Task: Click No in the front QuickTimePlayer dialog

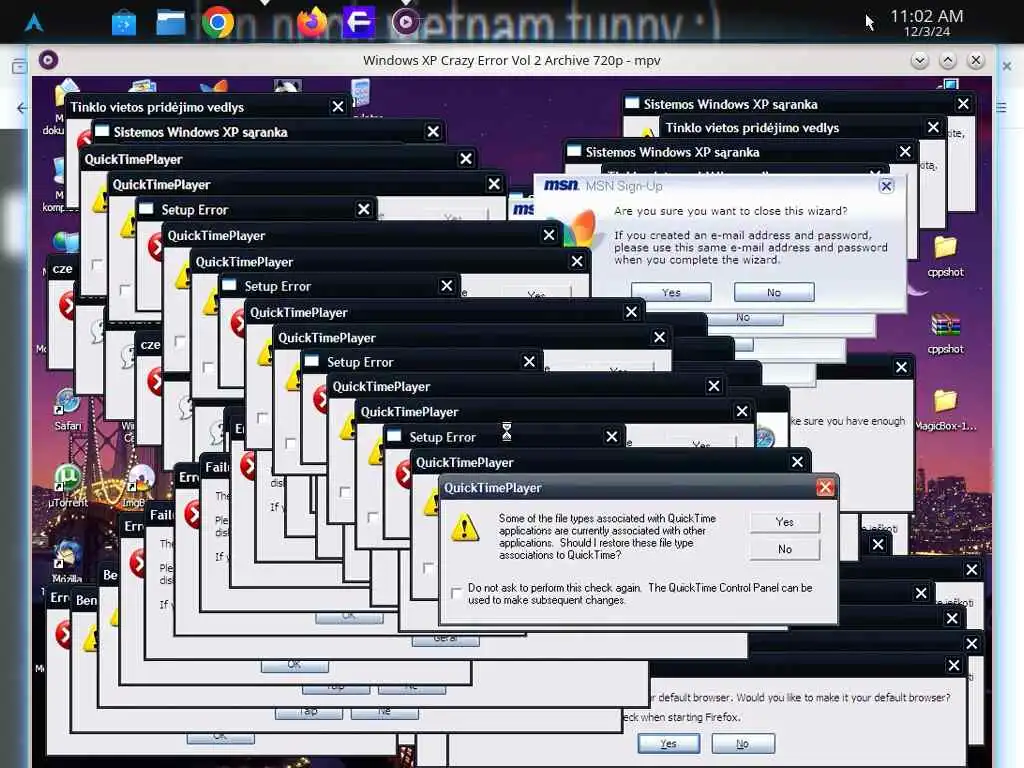Action: pos(784,549)
